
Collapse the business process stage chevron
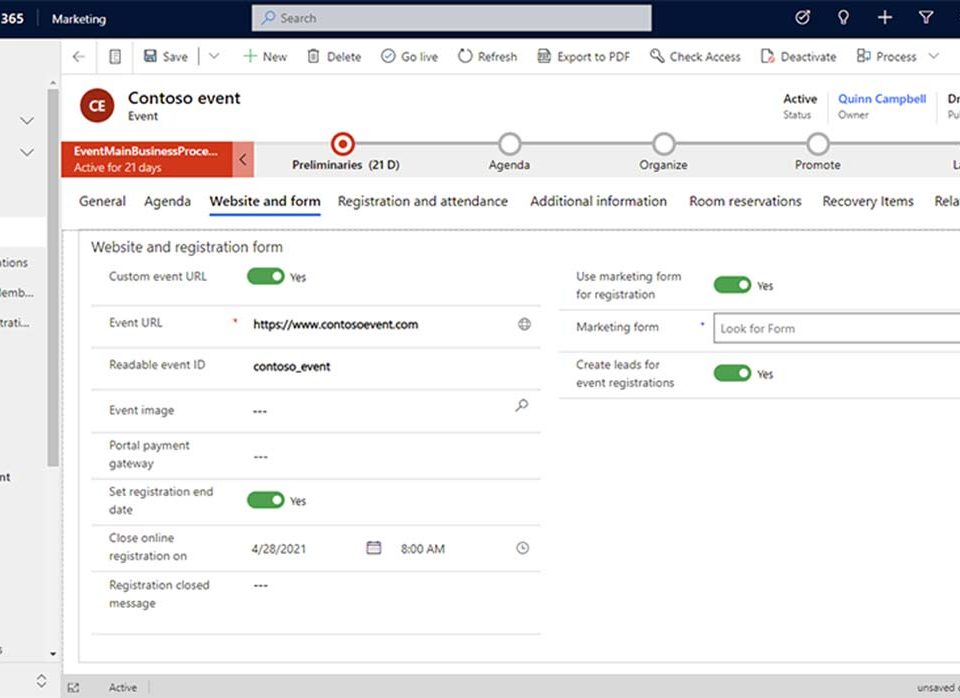(242, 159)
